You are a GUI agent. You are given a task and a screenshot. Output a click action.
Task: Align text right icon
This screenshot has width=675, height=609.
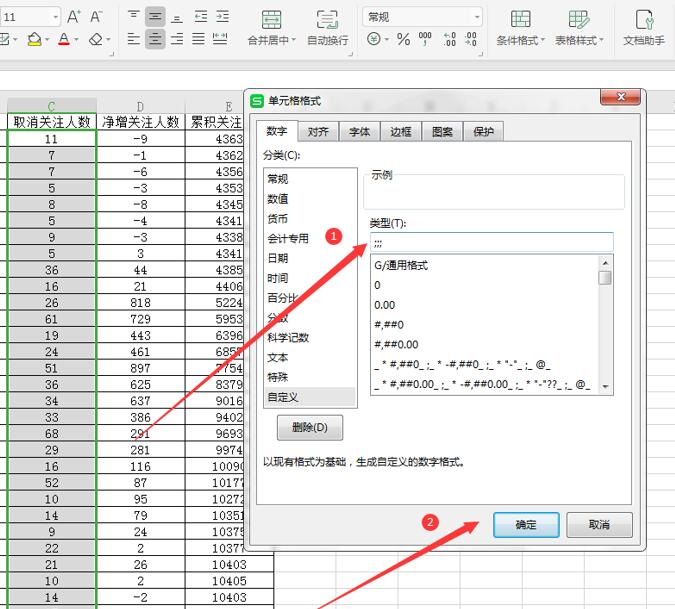pos(177,39)
